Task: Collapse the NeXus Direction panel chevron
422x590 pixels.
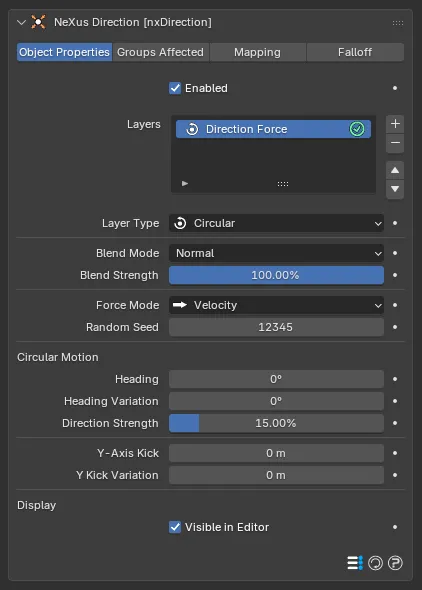Action: [21, 23]
